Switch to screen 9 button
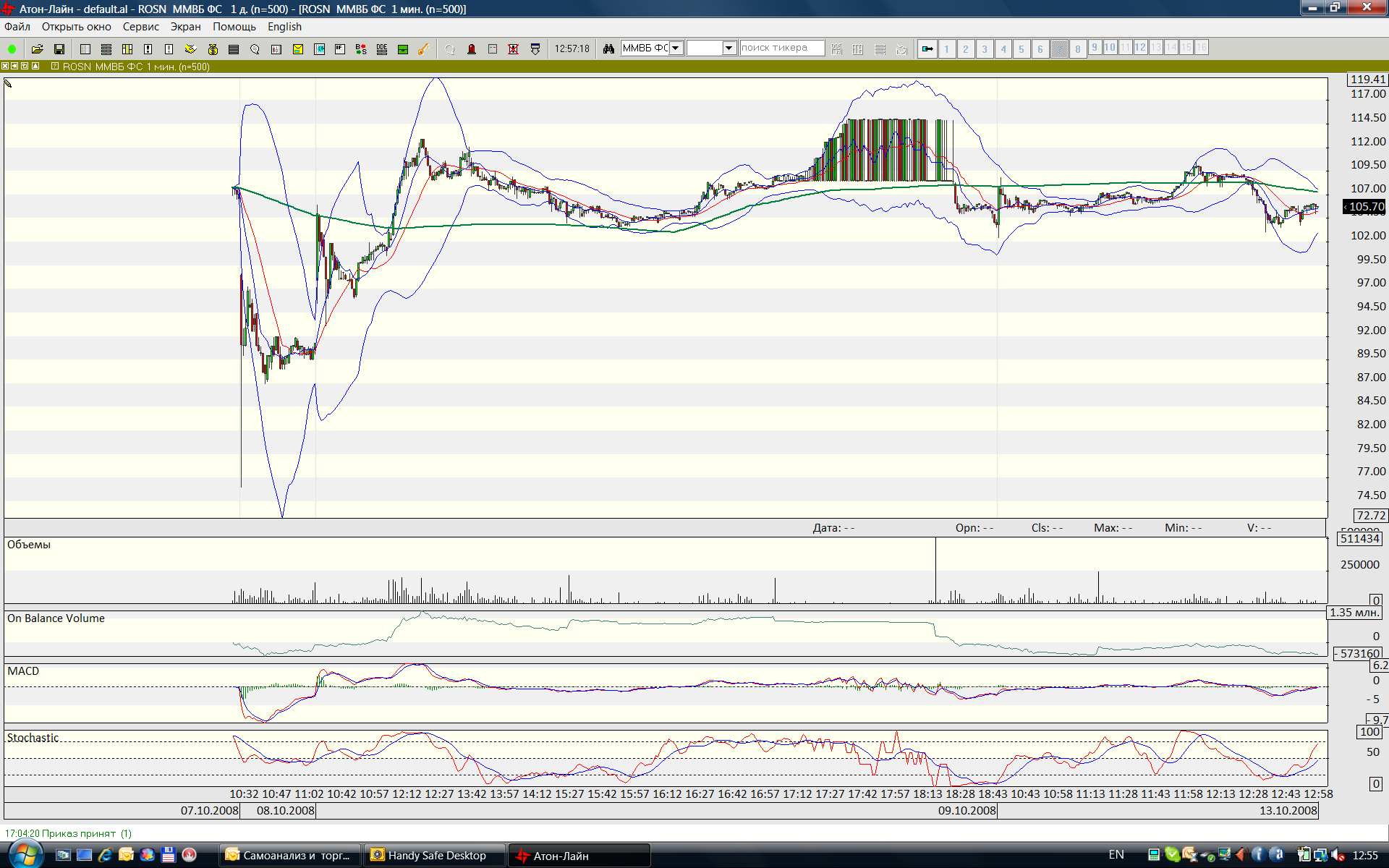The height and width of the screenshot is (868, 1389). click(1095, 47)
